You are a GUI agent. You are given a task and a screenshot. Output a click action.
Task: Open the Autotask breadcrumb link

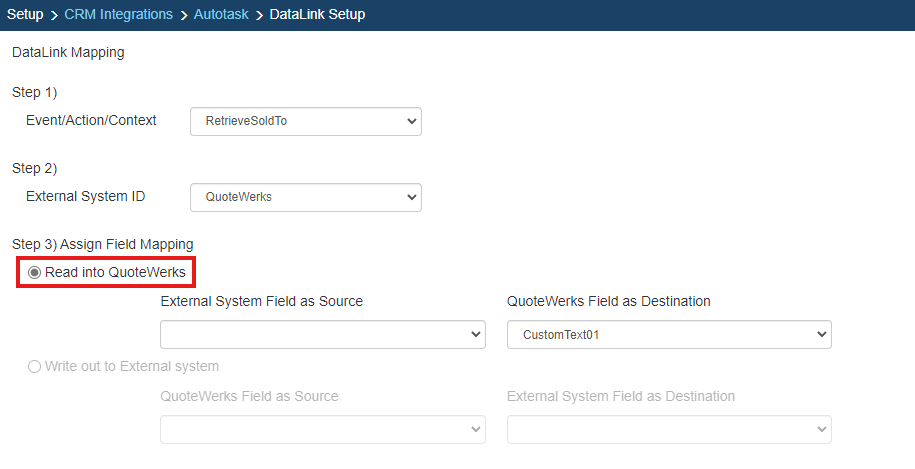pyautogui.click(x=224, y=14)
